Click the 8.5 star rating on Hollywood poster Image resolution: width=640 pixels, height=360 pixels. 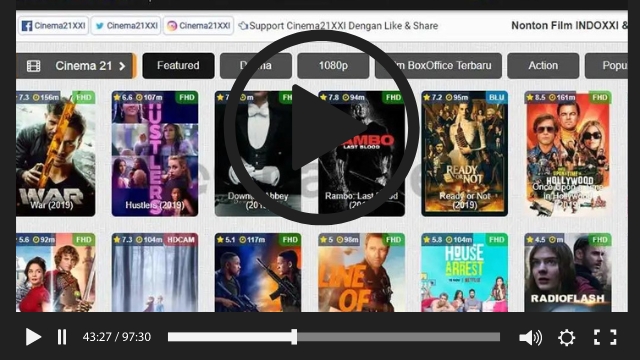tap(536, 98)
